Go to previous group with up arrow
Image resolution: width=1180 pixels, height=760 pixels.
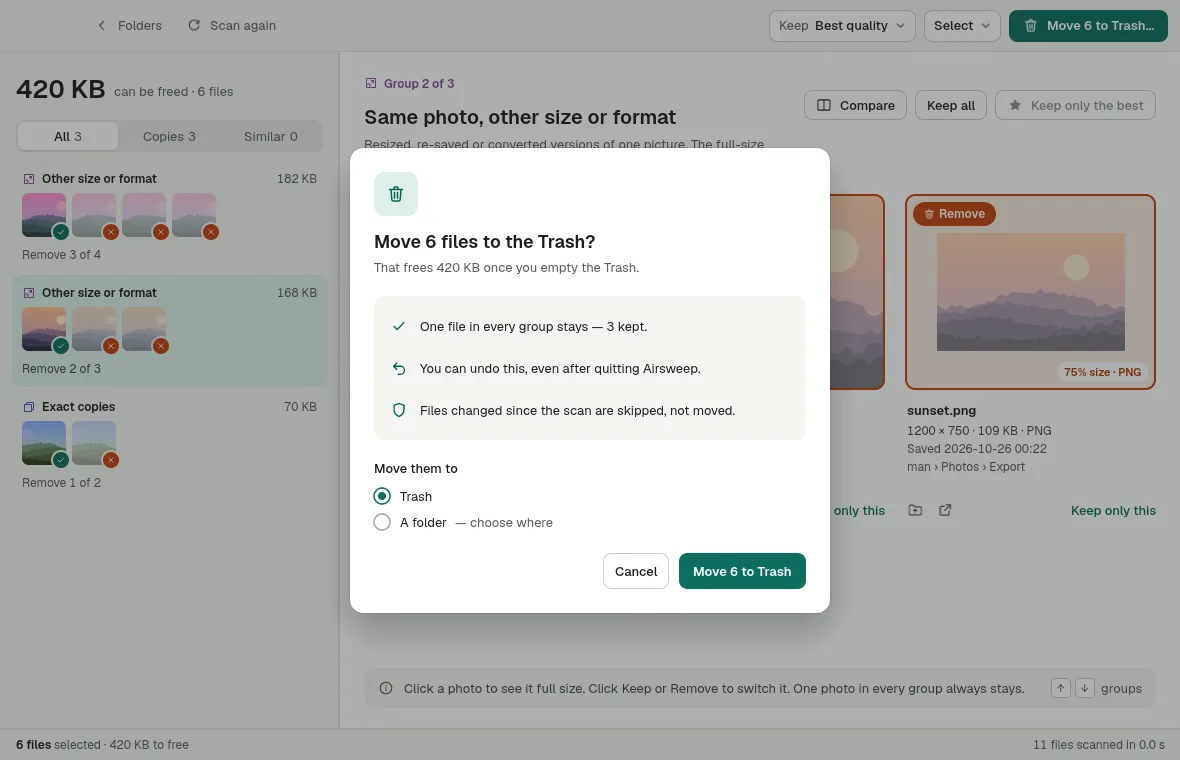tap(1060, 688)
